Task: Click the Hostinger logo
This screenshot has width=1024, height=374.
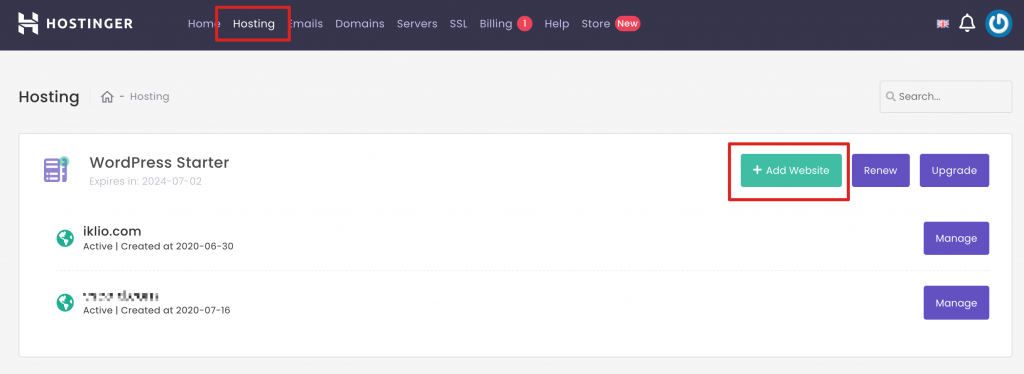Action: click(x=75, y=23)
